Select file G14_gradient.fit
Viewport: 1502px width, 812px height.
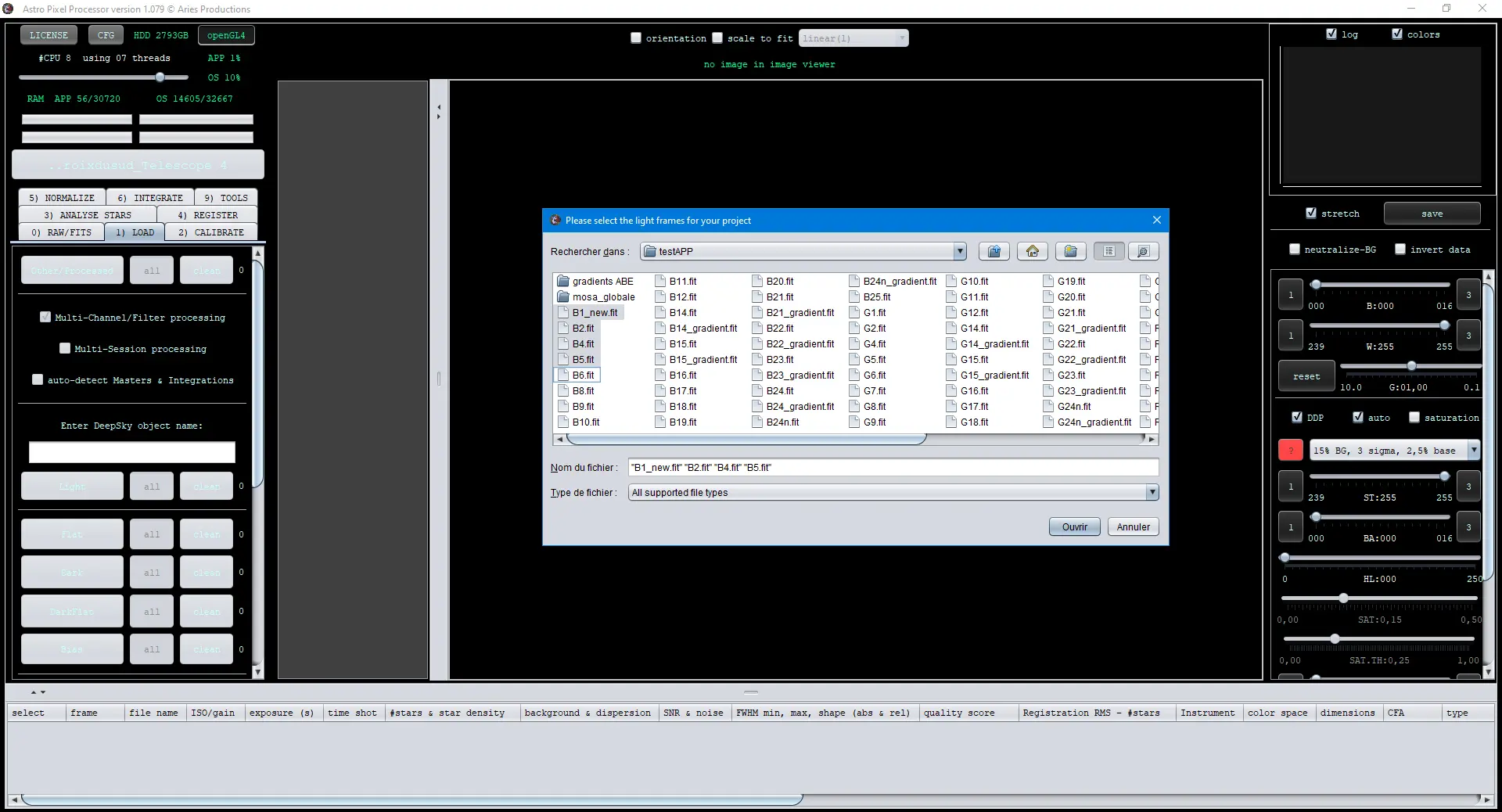tap(988, 344)
